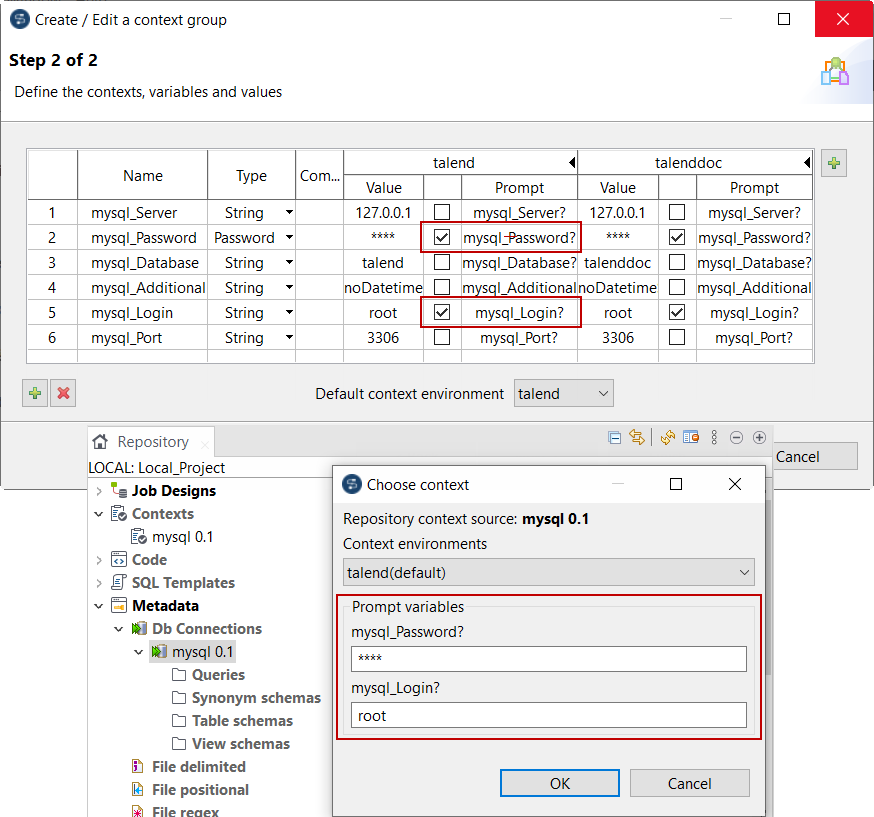This screenshot has height=817, width=874.
Task: Expand the Job Designs tree node
Action: click(99, 491)
